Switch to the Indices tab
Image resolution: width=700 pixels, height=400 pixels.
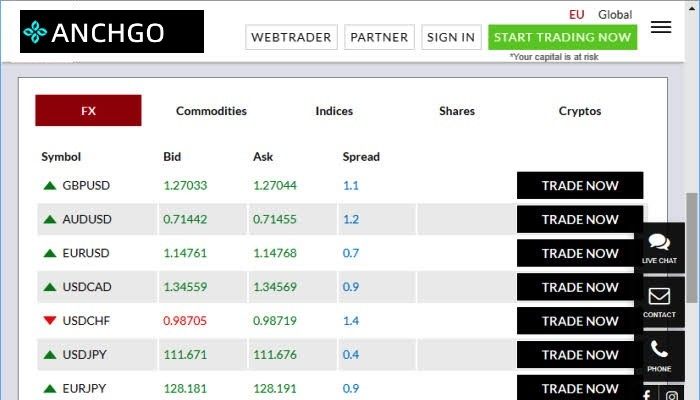point(334,111)
